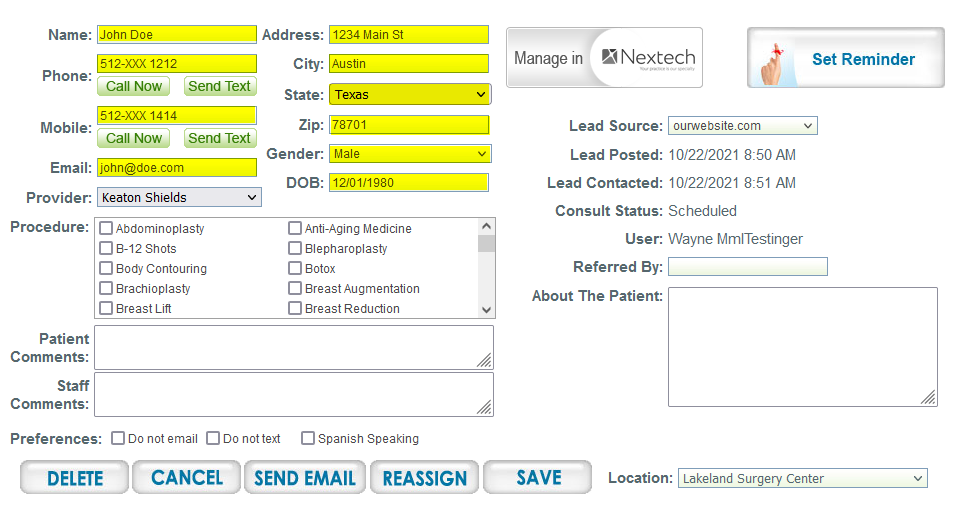Click the SEND EMAIL button
This screenshot has height=511, width=974.
tap(305, 478)
